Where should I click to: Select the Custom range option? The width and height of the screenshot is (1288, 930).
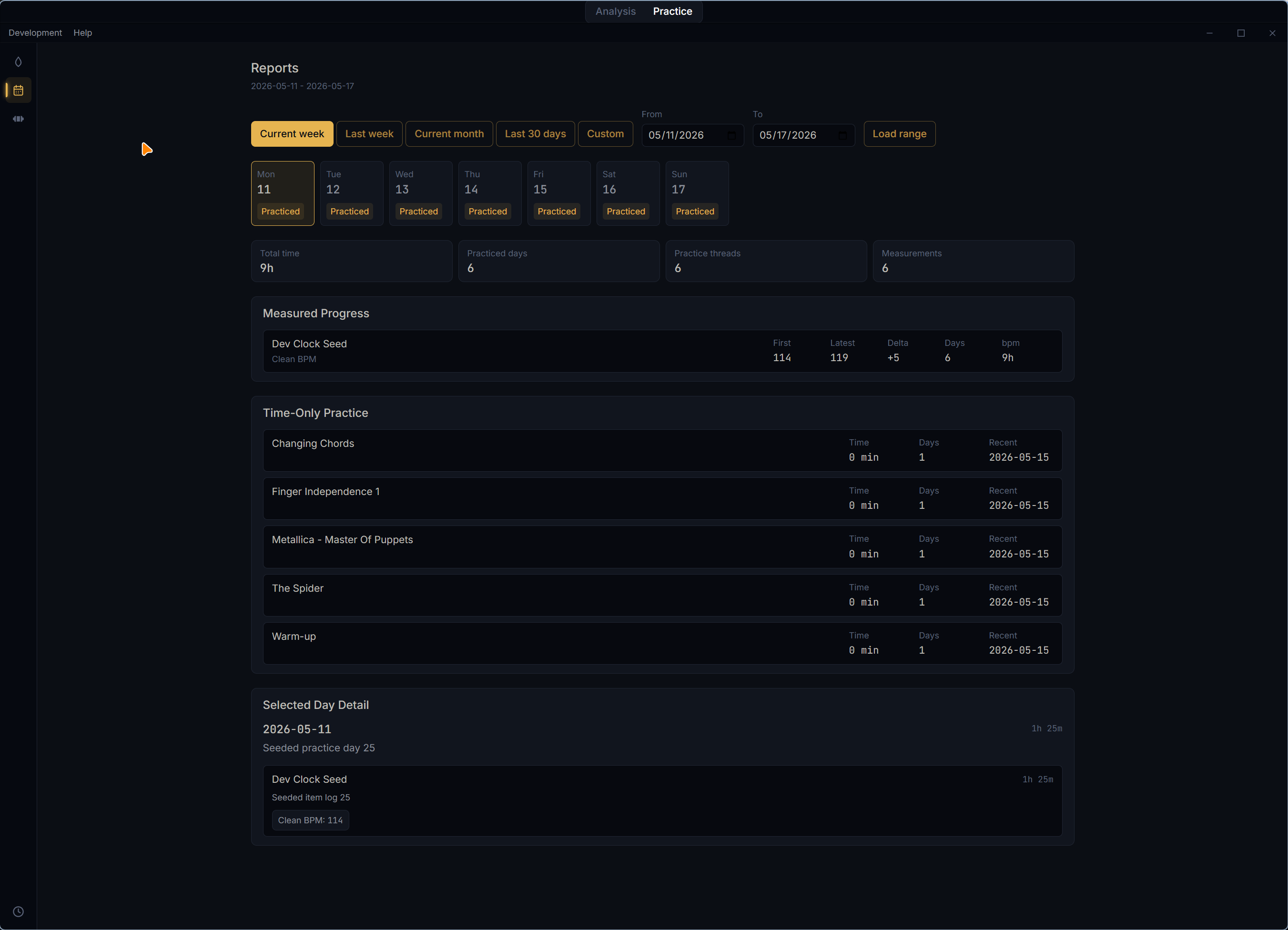point(605,134)
